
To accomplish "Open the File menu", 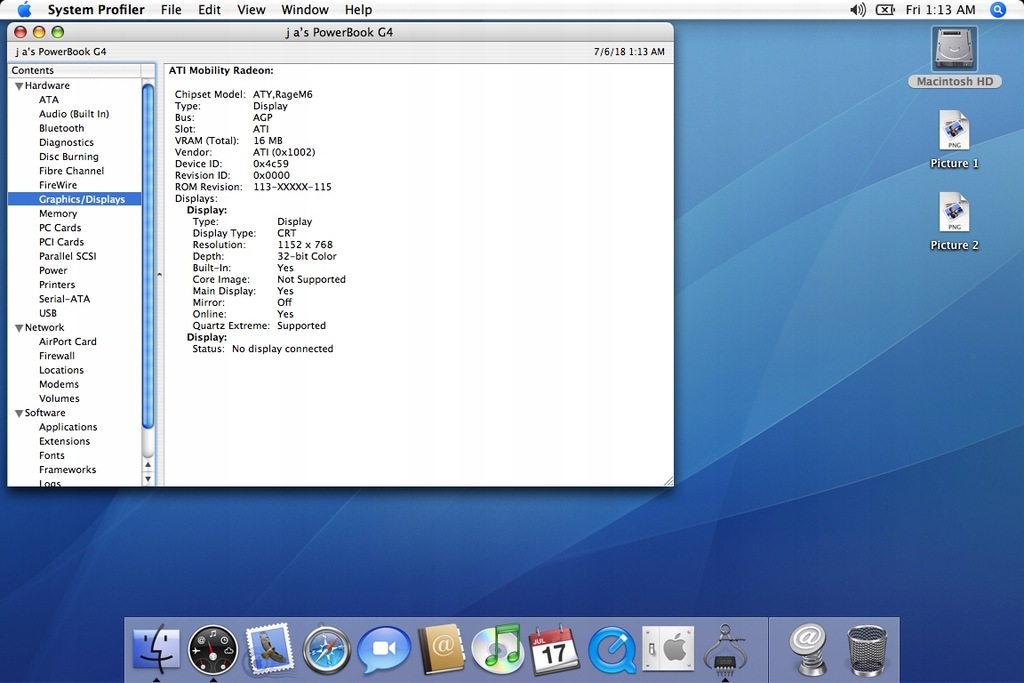I will pos(171,10).
